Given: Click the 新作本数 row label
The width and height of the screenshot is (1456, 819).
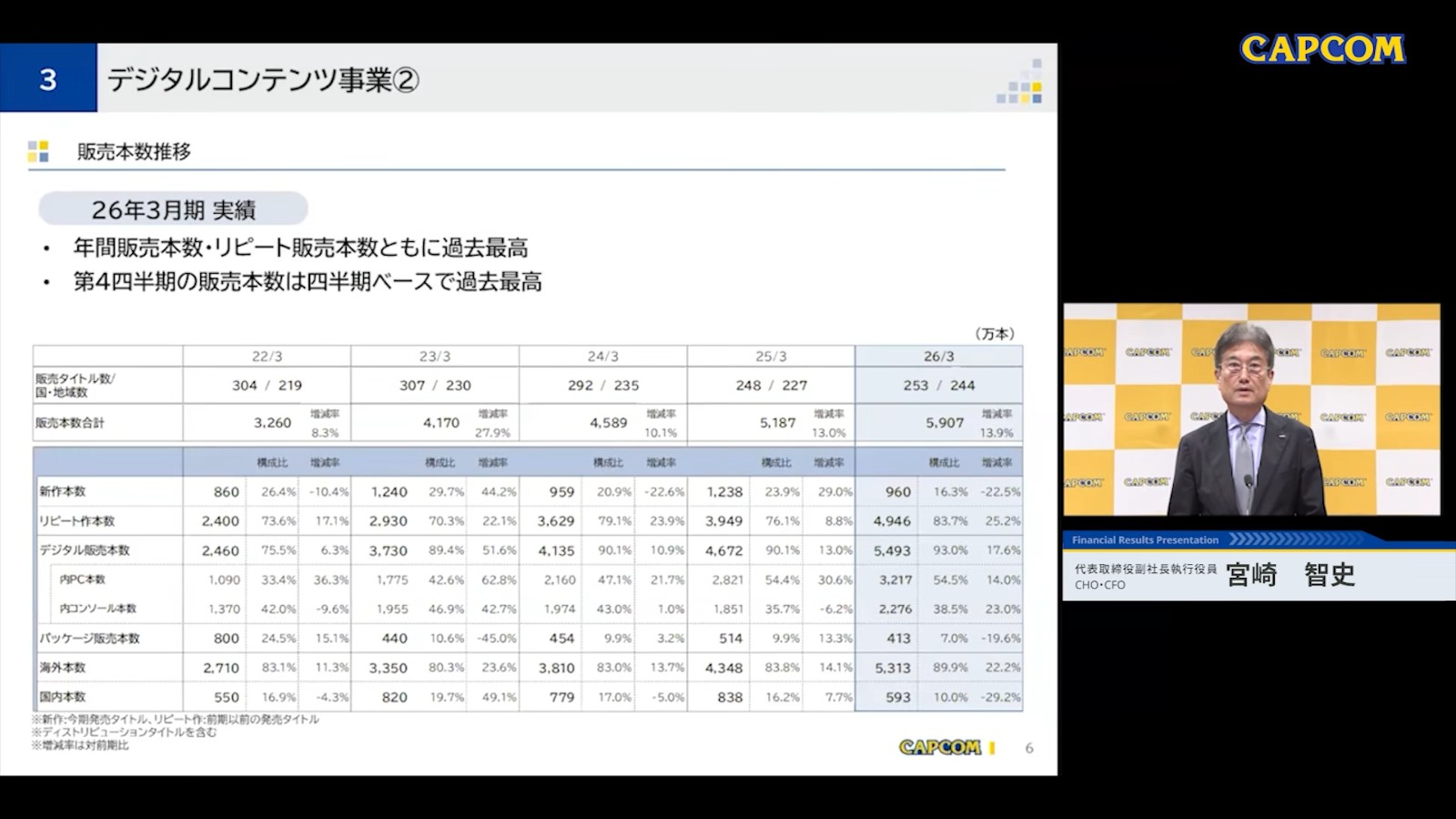Looking at the screenshot, I should point(62,491).
